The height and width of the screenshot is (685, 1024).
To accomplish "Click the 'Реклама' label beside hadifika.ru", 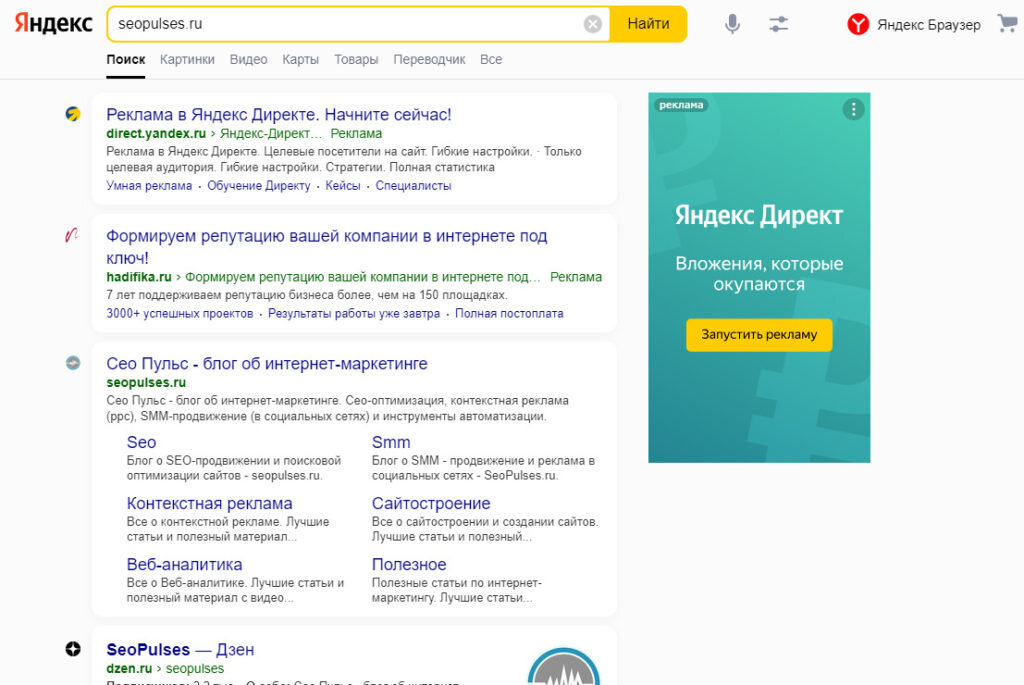I will click(x=576, y=277).
